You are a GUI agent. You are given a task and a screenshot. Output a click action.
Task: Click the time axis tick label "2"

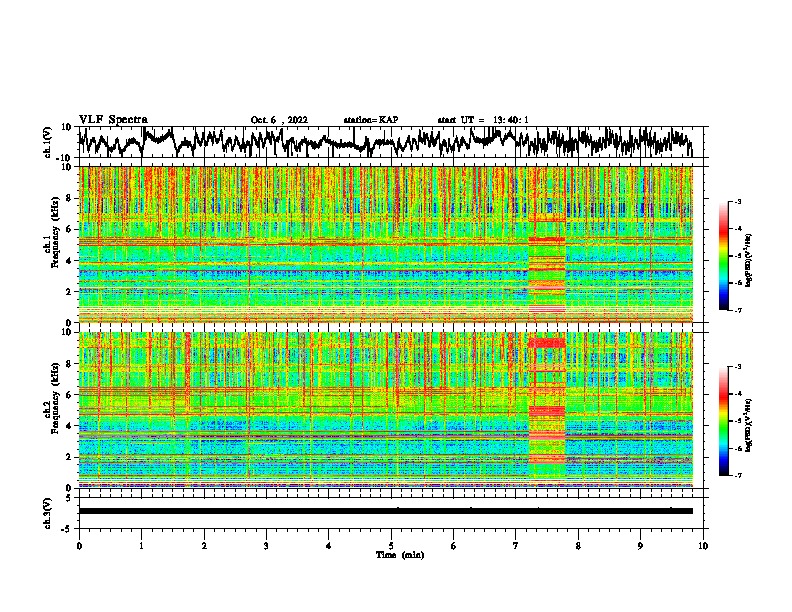point(204,546)
